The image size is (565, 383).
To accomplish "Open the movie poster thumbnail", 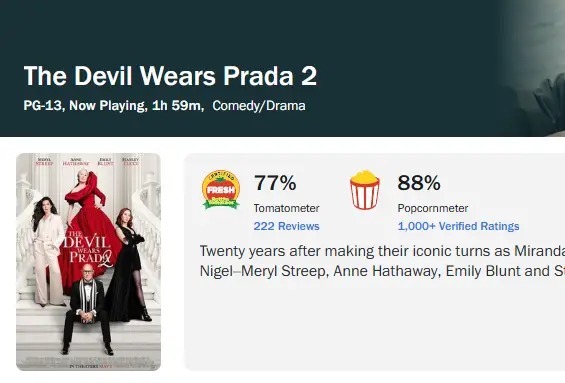I will point(88,262).
